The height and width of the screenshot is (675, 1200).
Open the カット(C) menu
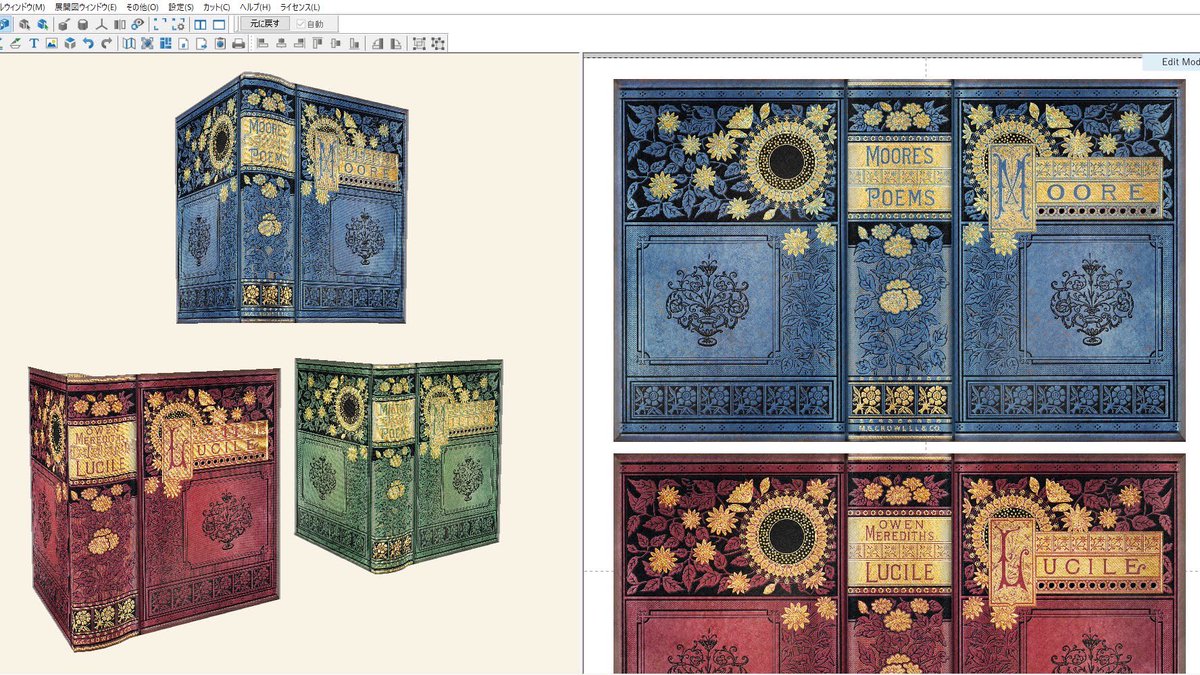tap(216, 7)
